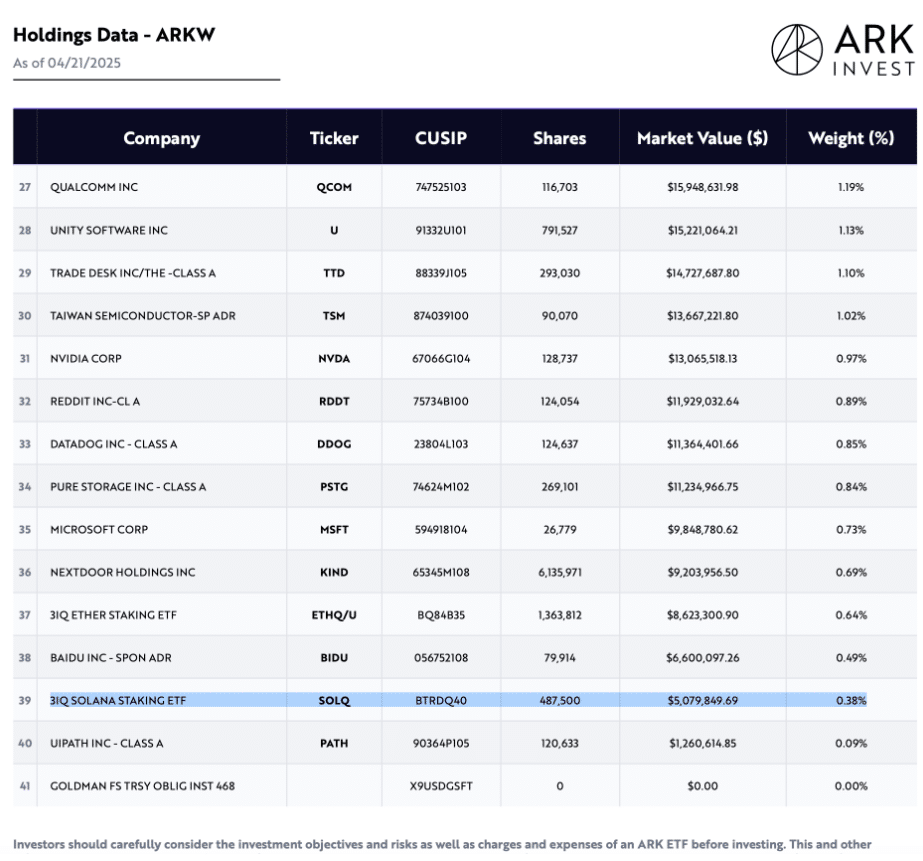Click the CUSIP column header

(x=441, y=138)
